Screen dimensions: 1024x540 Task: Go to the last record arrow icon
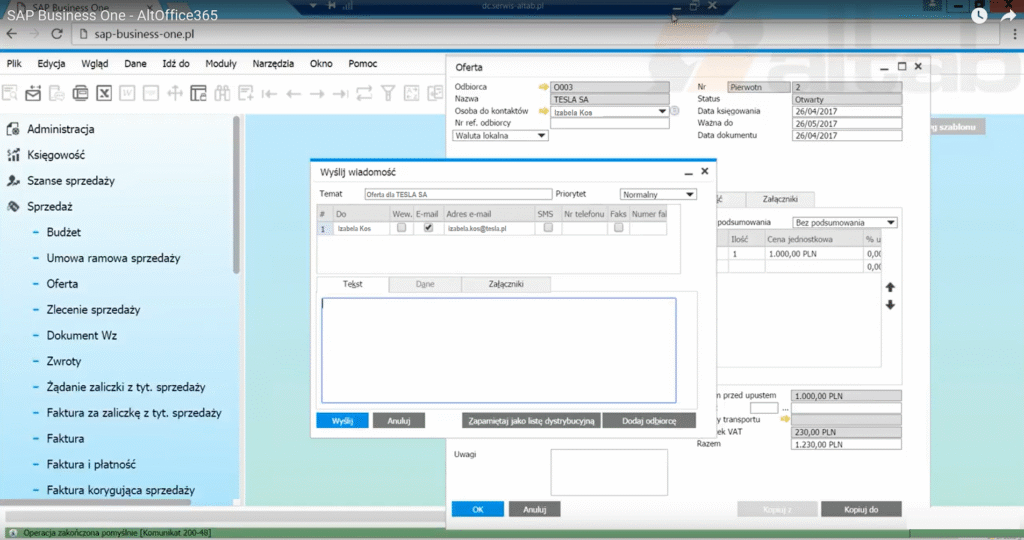pyautogui.click(x=340, y=94)
